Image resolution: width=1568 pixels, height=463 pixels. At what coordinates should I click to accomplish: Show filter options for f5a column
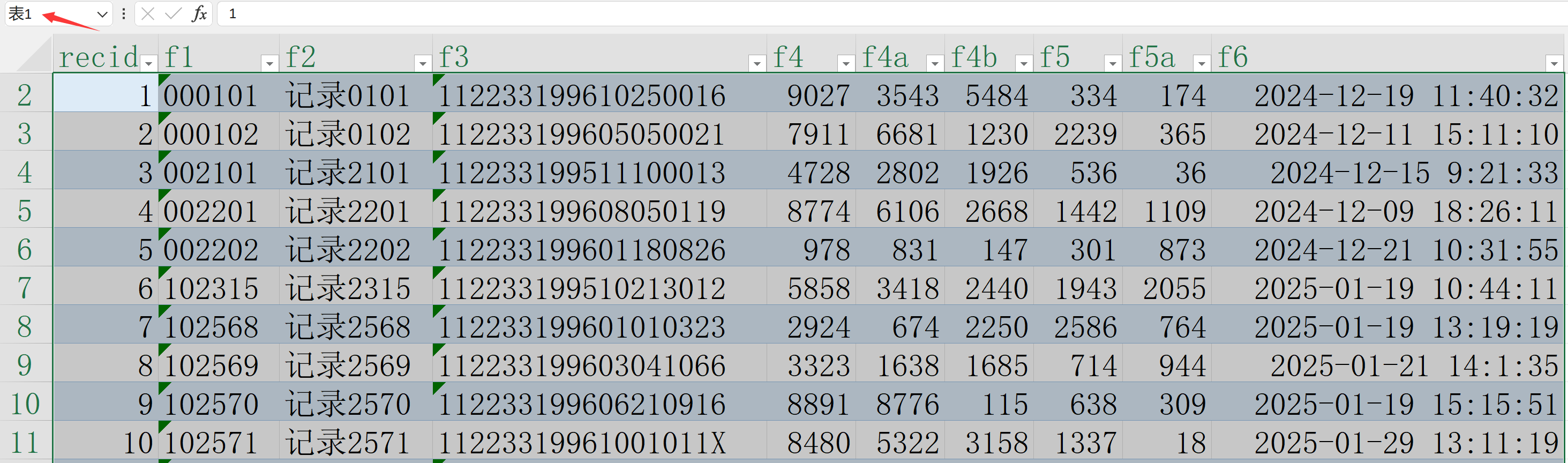[1201, 63]
